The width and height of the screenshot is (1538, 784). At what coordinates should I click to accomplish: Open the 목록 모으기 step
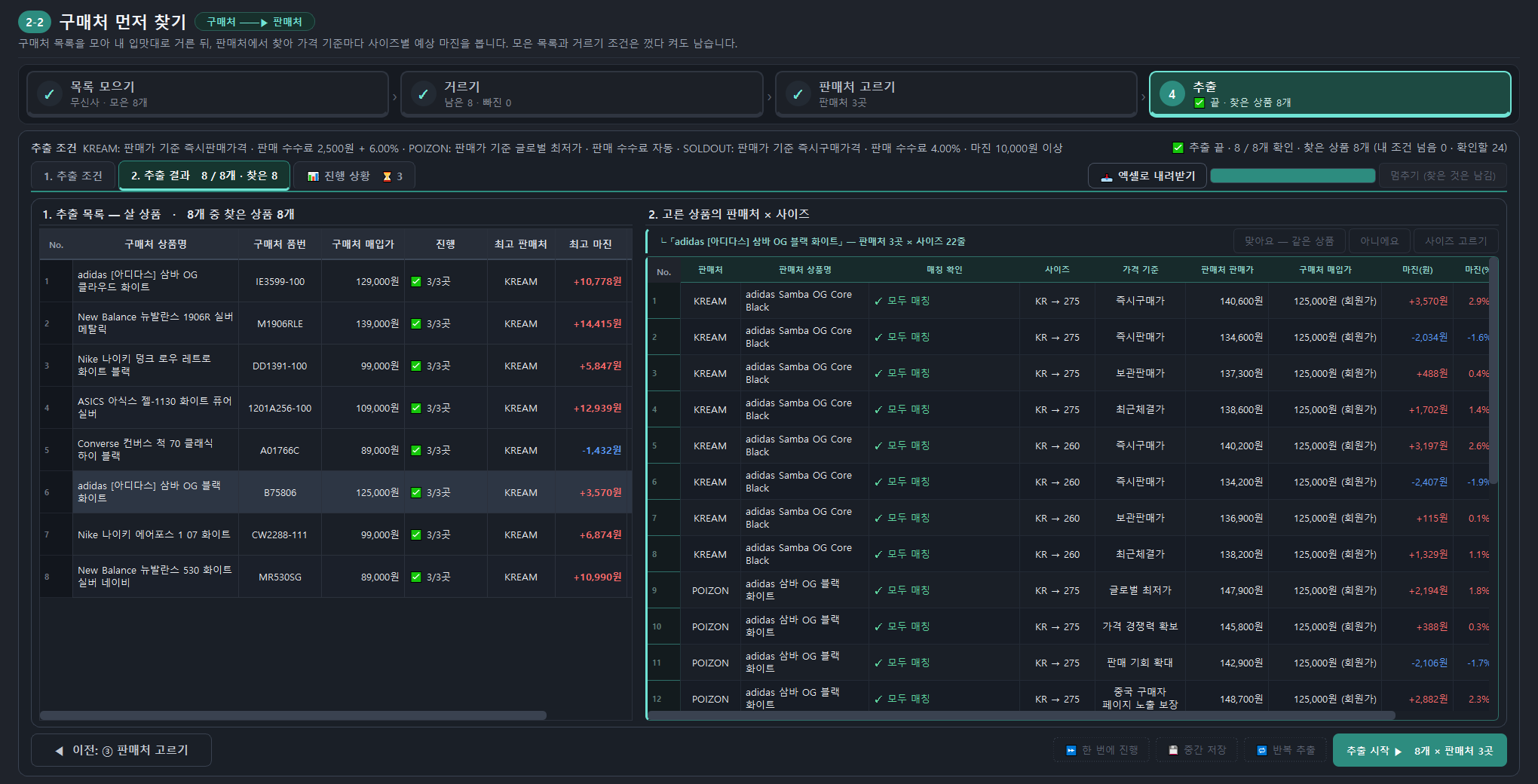(x=207, y=94)
